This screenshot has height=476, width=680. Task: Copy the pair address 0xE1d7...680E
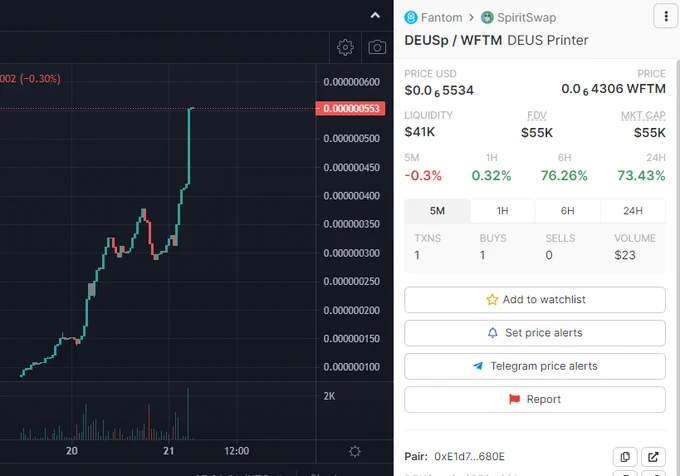click(625, 456)
